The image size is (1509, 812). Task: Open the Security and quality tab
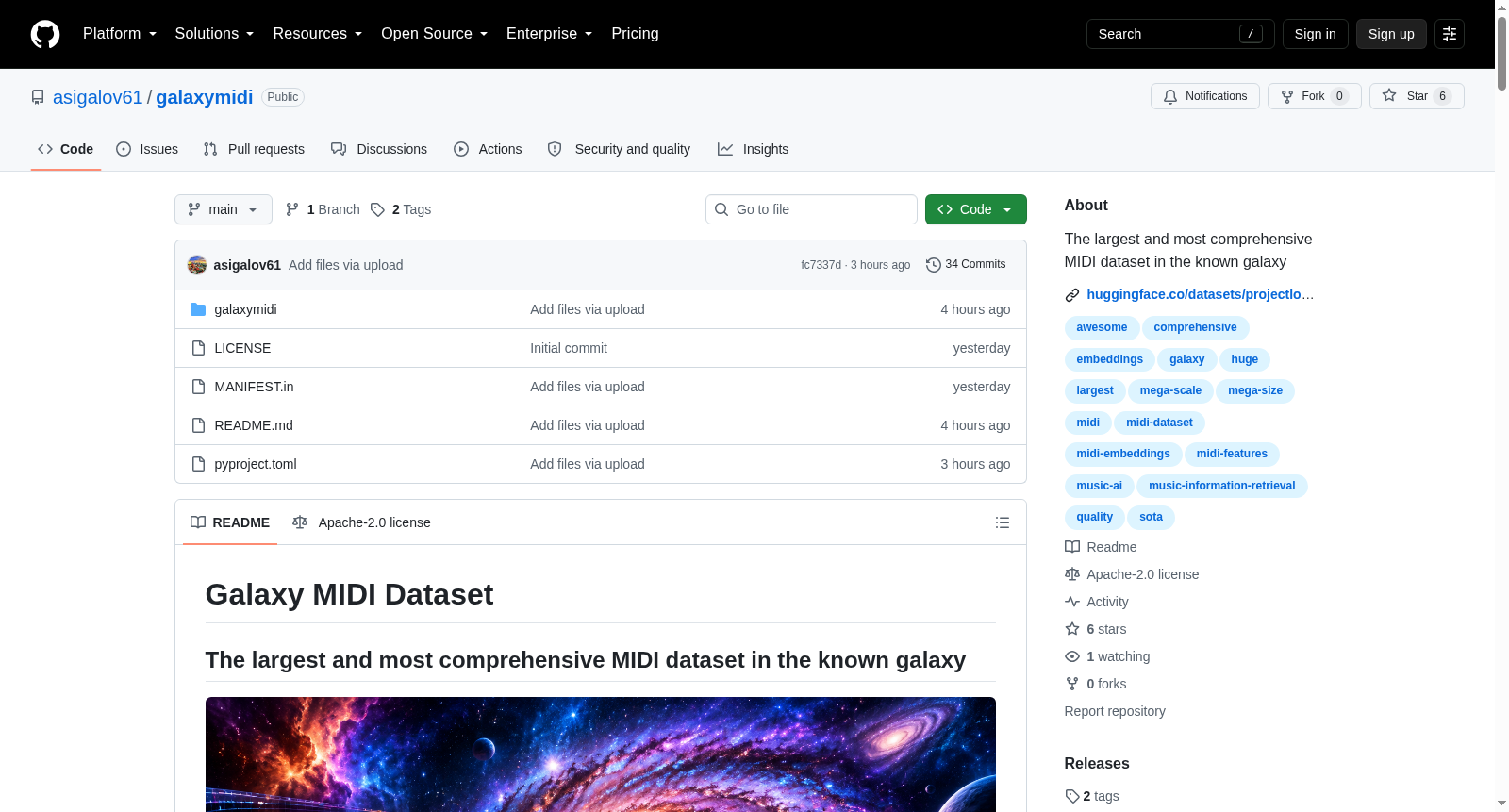[x=619, y=149]
